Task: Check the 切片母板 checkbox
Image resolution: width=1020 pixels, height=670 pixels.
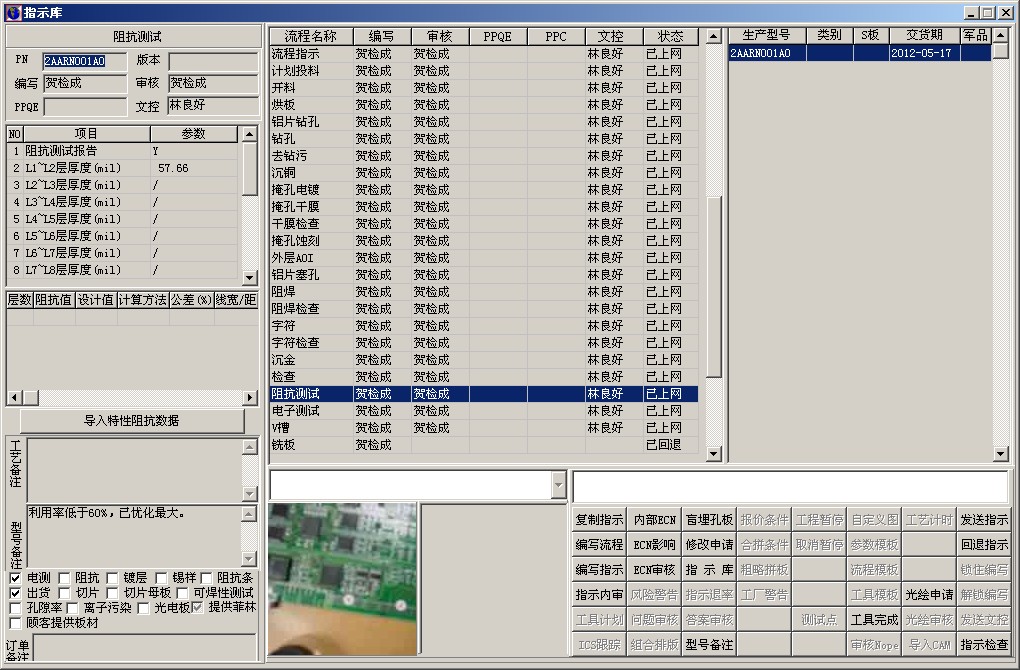Action: [x=112, y=593]
